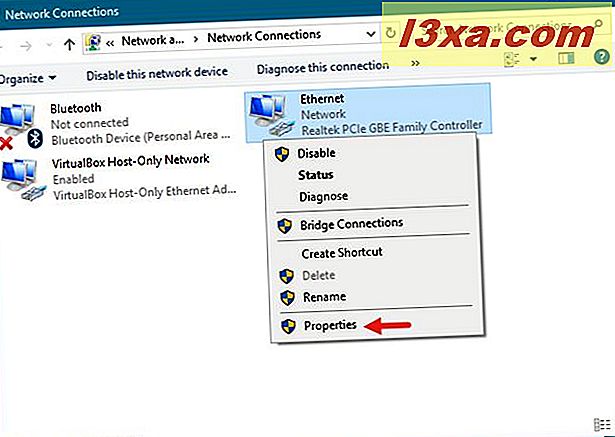Expand the Organize dropdown menu

pos(27,78)
